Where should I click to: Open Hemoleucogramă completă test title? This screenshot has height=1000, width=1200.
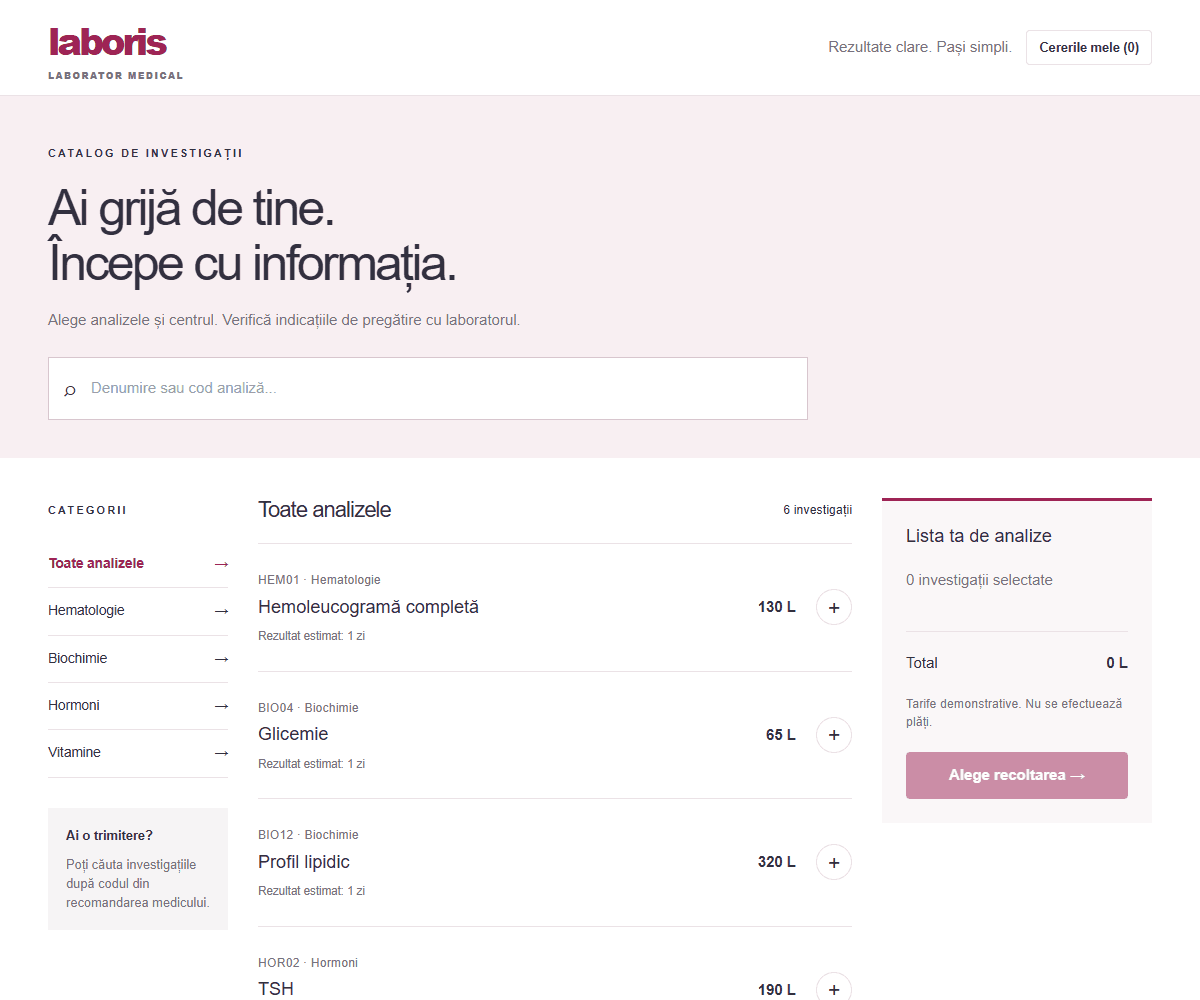pyautogui.click(x=368, y=607)
